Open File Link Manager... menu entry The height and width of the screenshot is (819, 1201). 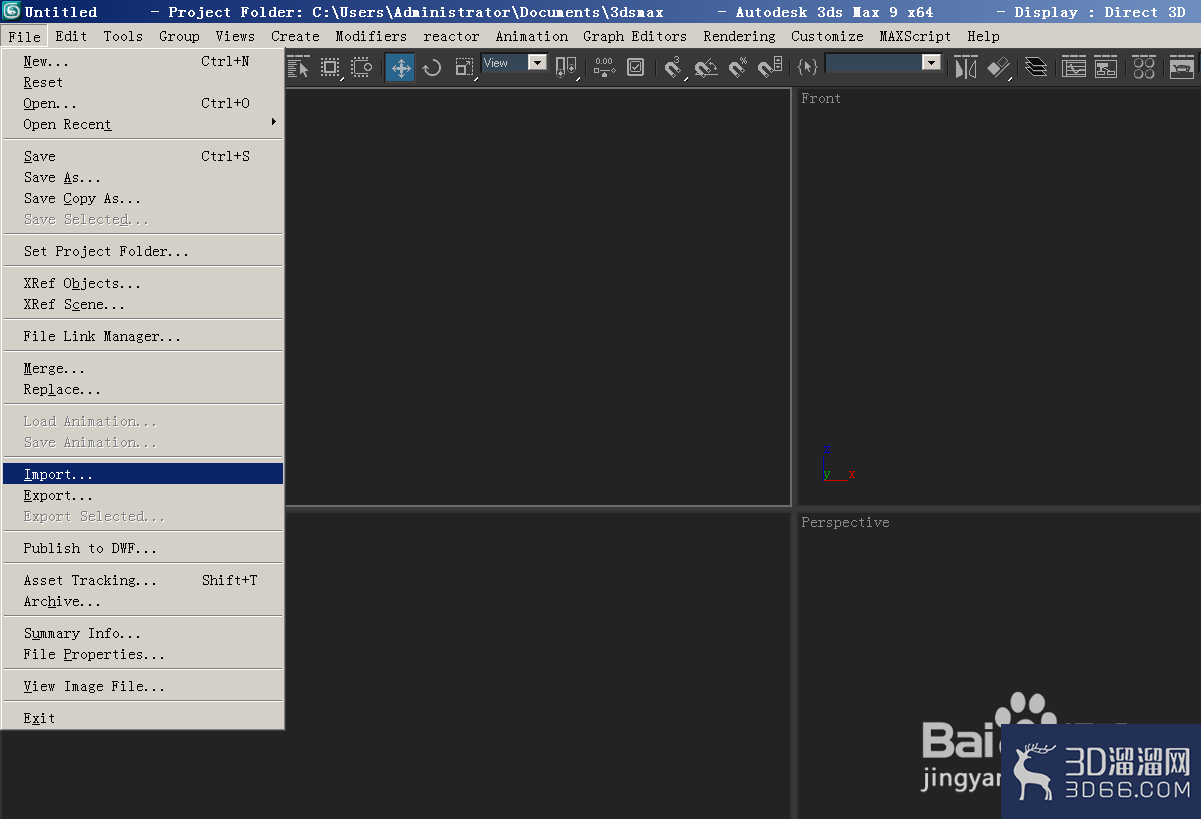pyautogui.click(x=142, y=336)
